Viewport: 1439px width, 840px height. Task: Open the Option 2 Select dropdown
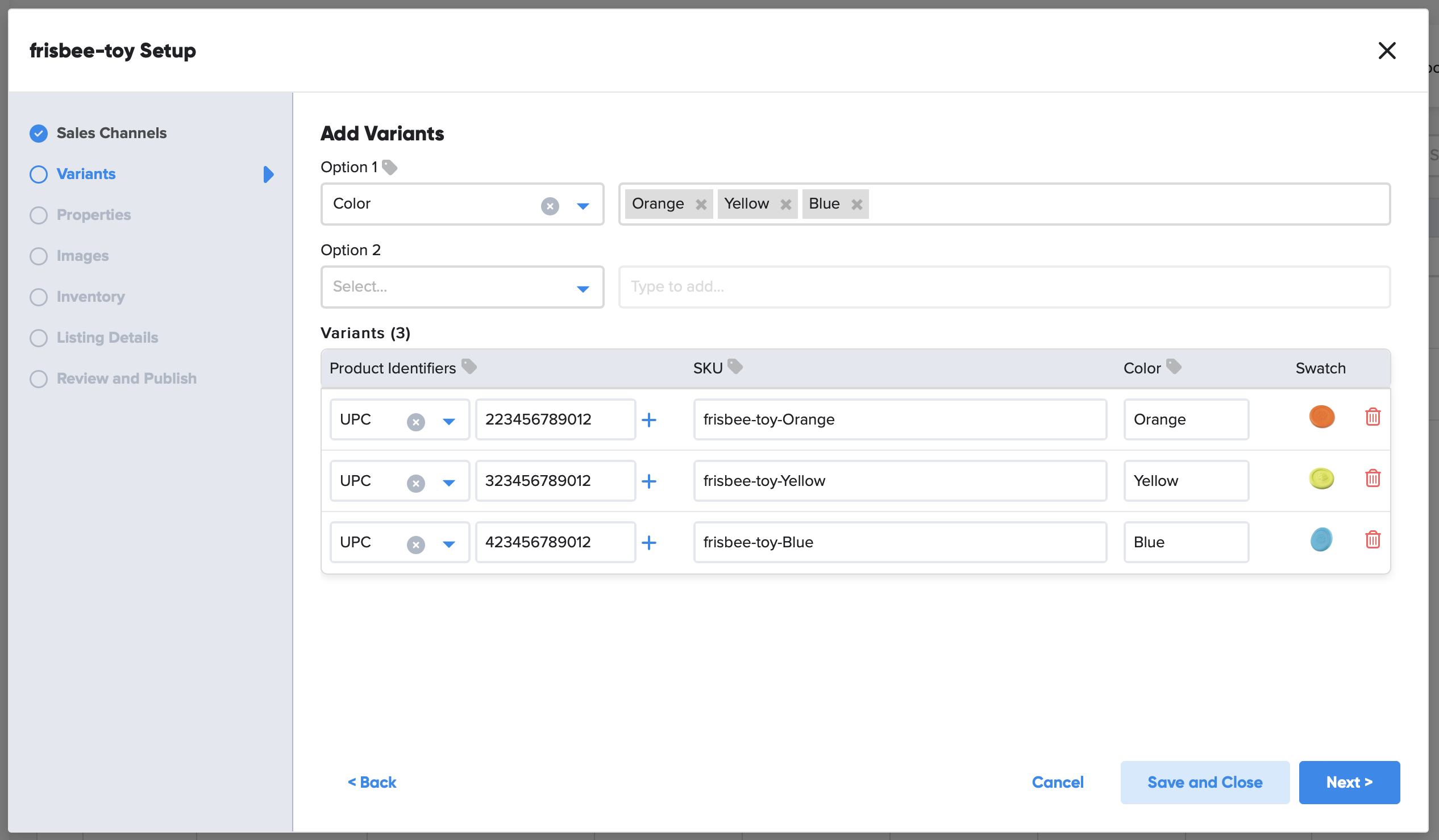[462, 286]
